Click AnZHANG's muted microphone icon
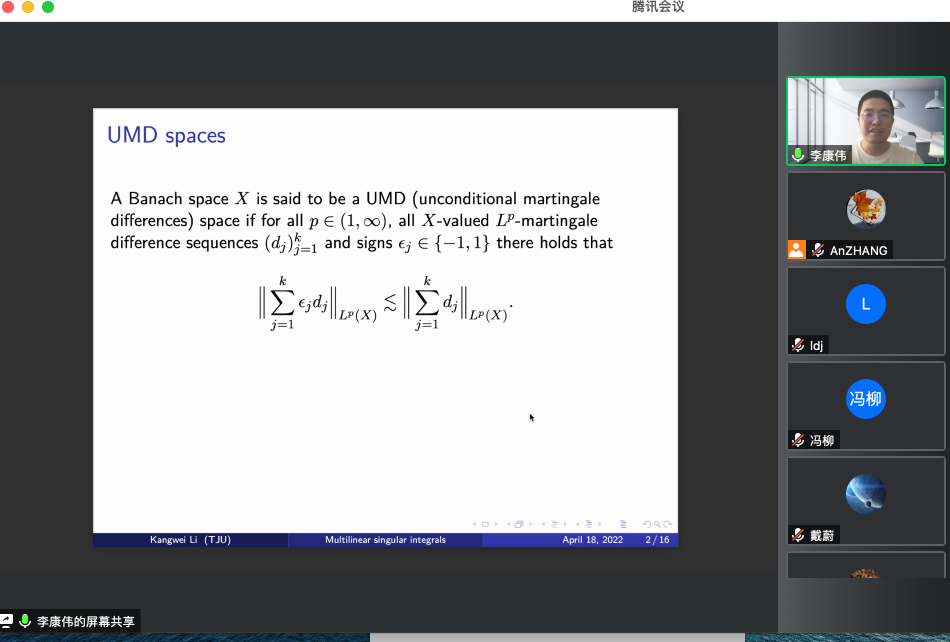 coord(818,250)
